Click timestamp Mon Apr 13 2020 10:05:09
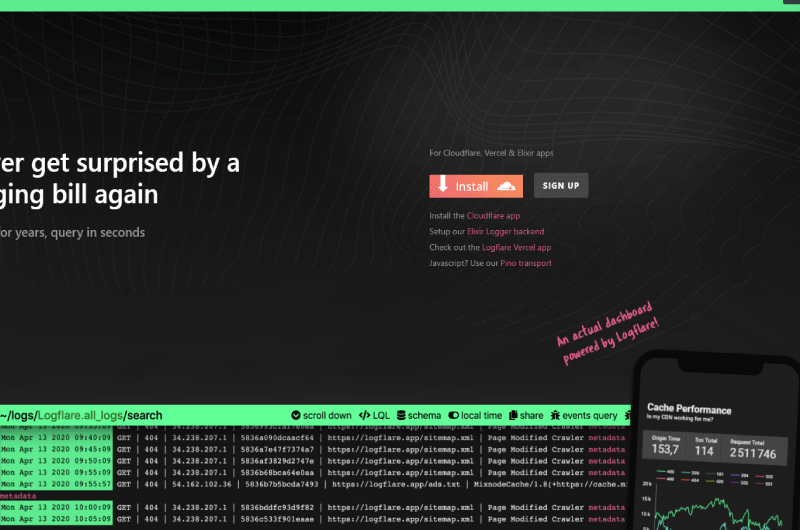800x530 pixels. pos(56,519)
